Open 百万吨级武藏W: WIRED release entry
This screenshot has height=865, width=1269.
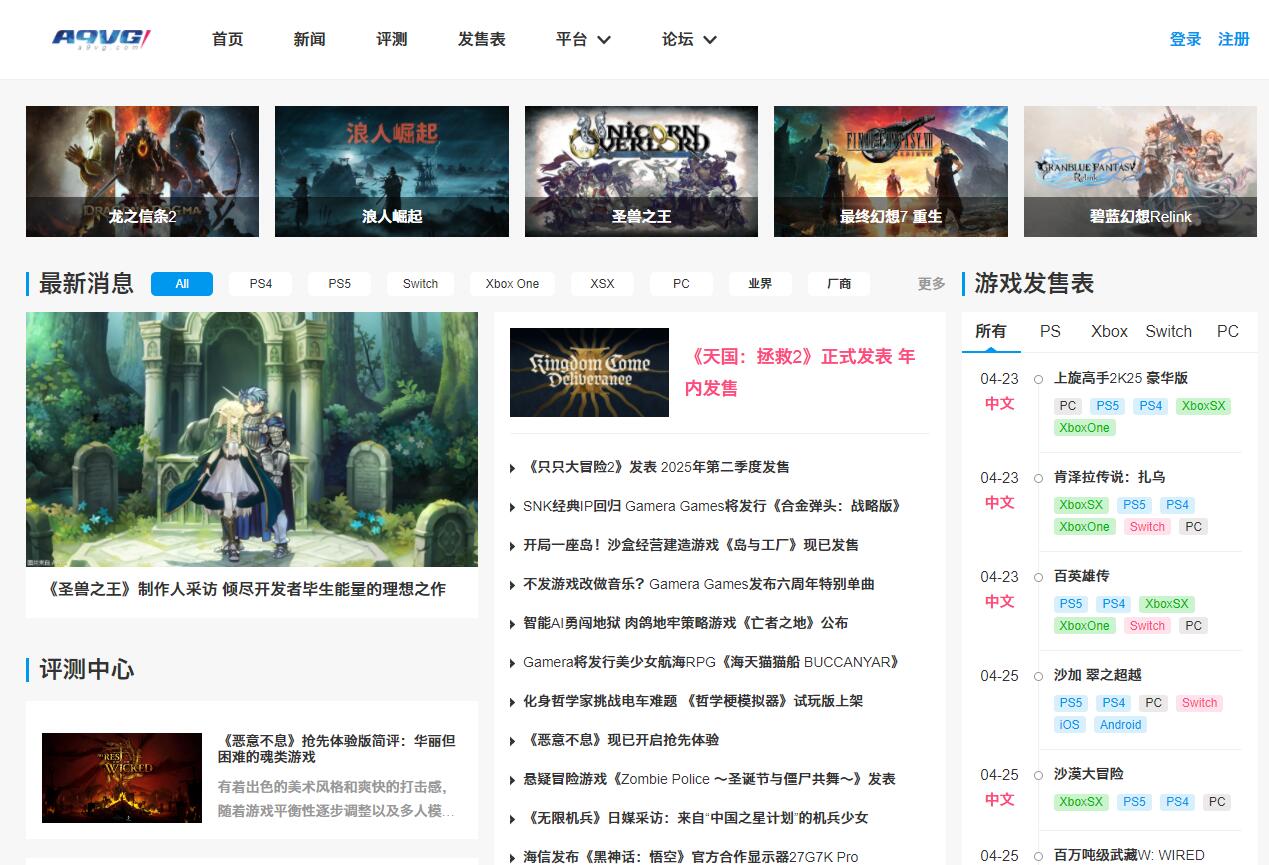pos(1129,856)
